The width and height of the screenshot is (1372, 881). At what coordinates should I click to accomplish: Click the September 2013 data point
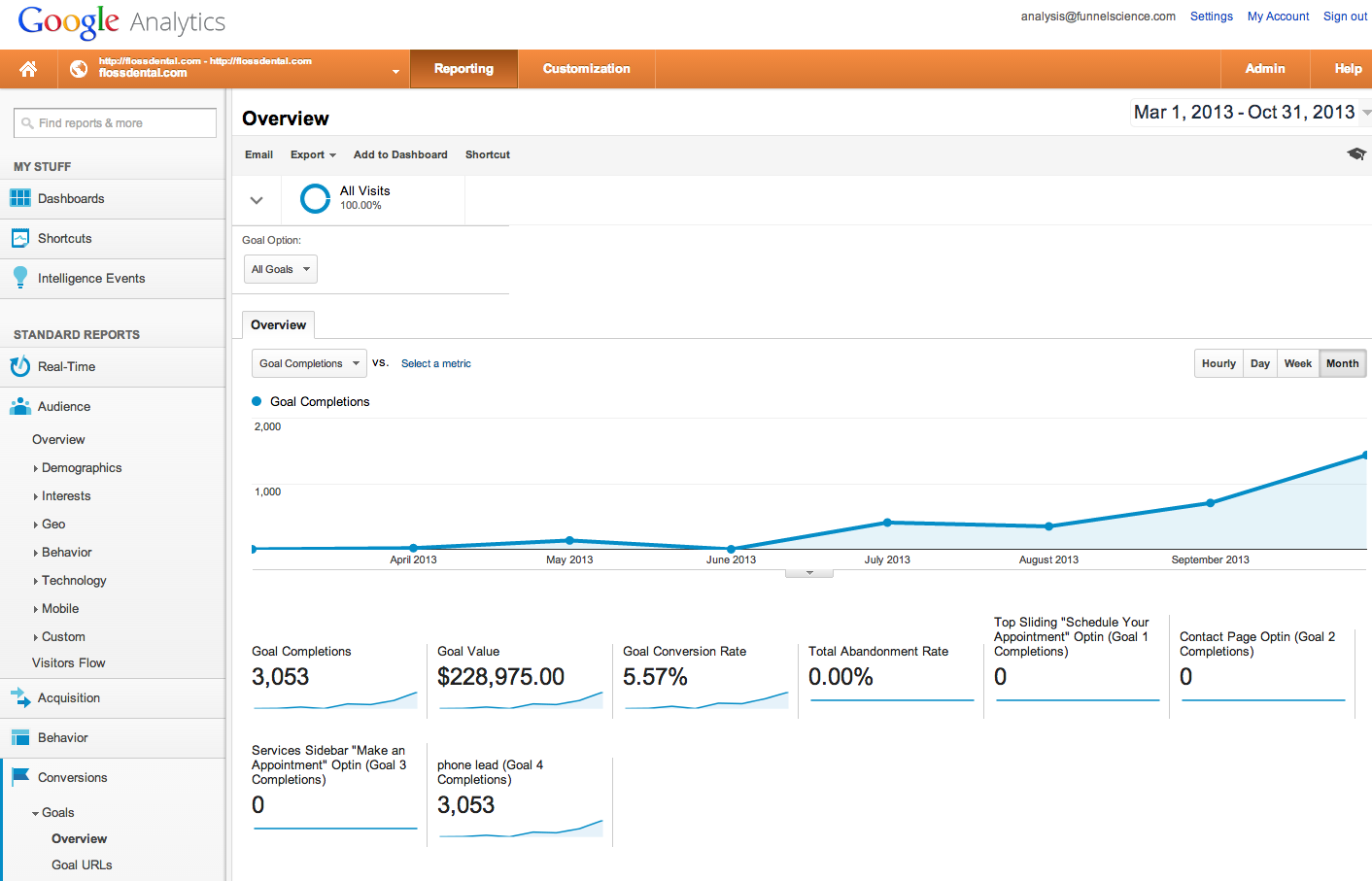click(1210, 503)
